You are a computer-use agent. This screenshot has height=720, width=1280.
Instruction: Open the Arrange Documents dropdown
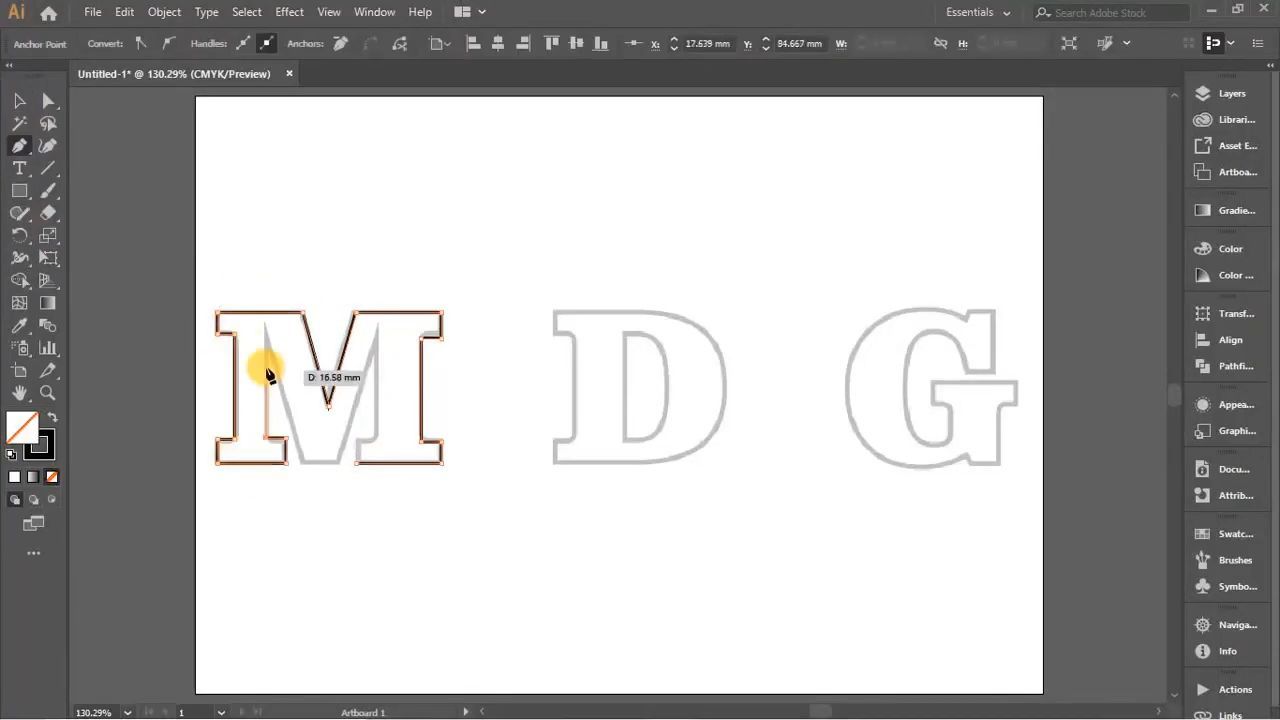470,12
